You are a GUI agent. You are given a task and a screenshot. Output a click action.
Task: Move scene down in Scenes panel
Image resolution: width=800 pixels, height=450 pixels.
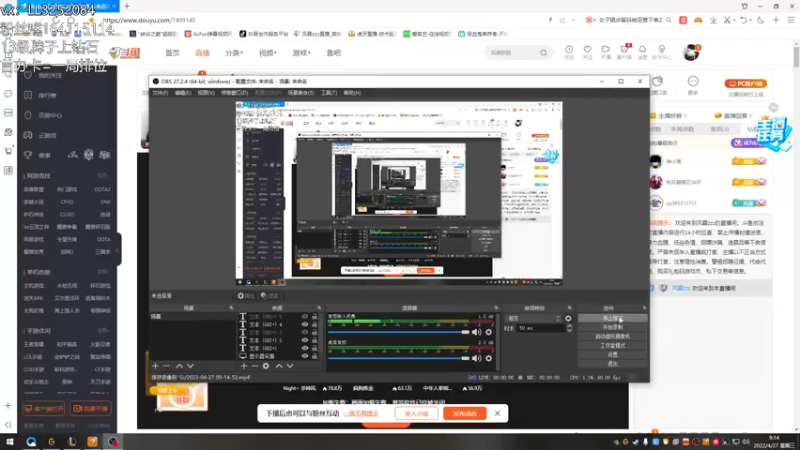coord(190,366)
